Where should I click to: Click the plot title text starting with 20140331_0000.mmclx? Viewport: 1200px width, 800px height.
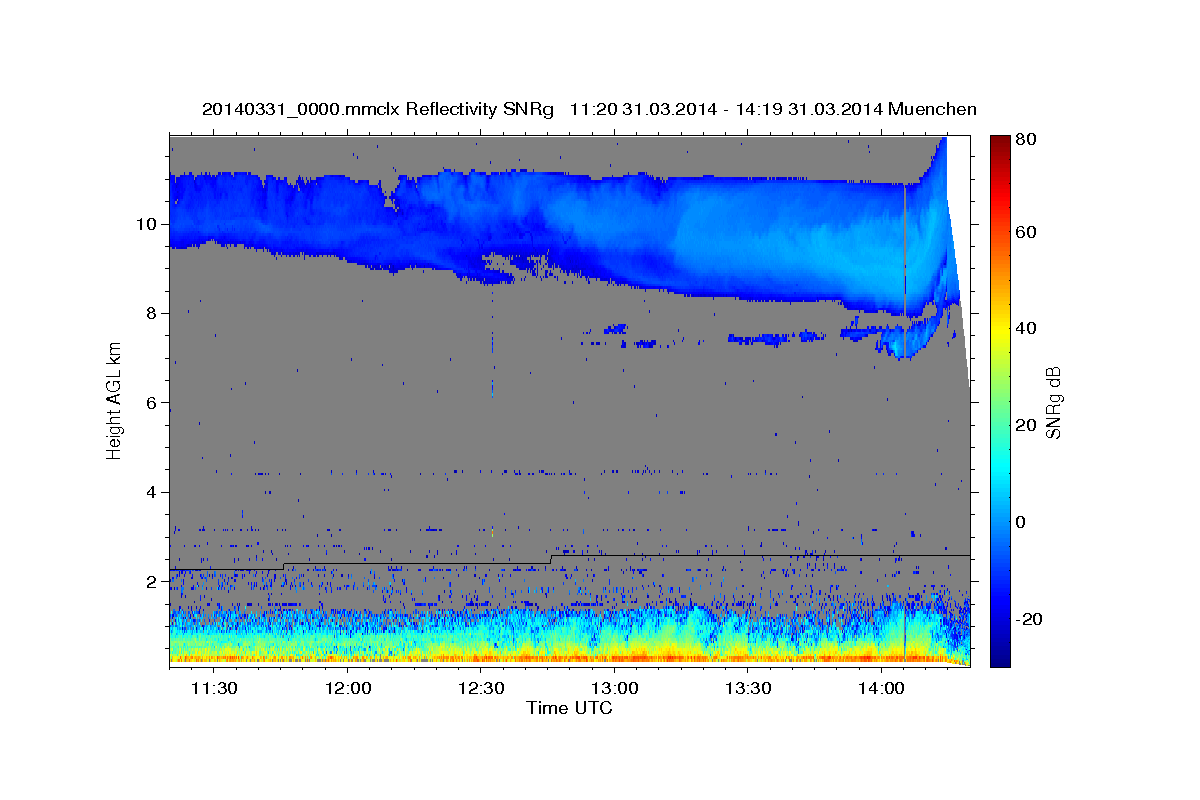coord(589,109)
